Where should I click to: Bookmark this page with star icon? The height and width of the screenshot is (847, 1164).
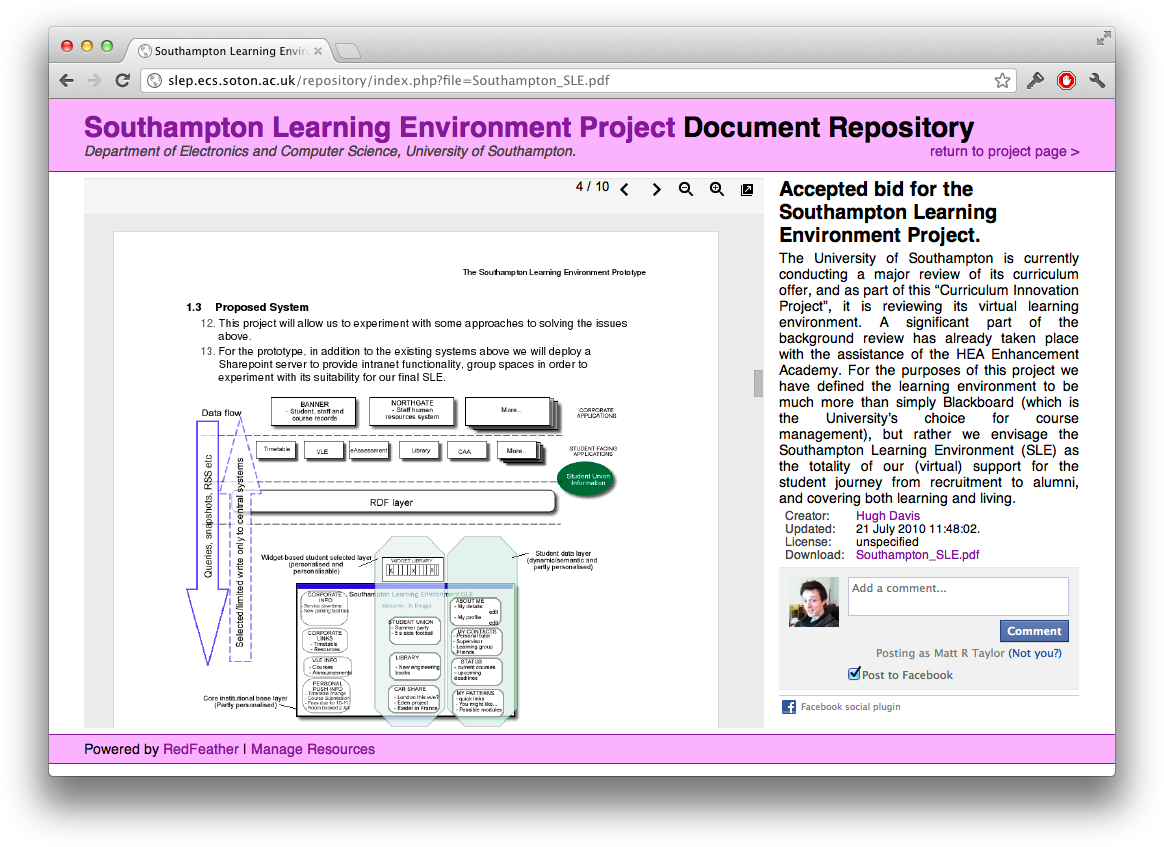[1002, 81]
